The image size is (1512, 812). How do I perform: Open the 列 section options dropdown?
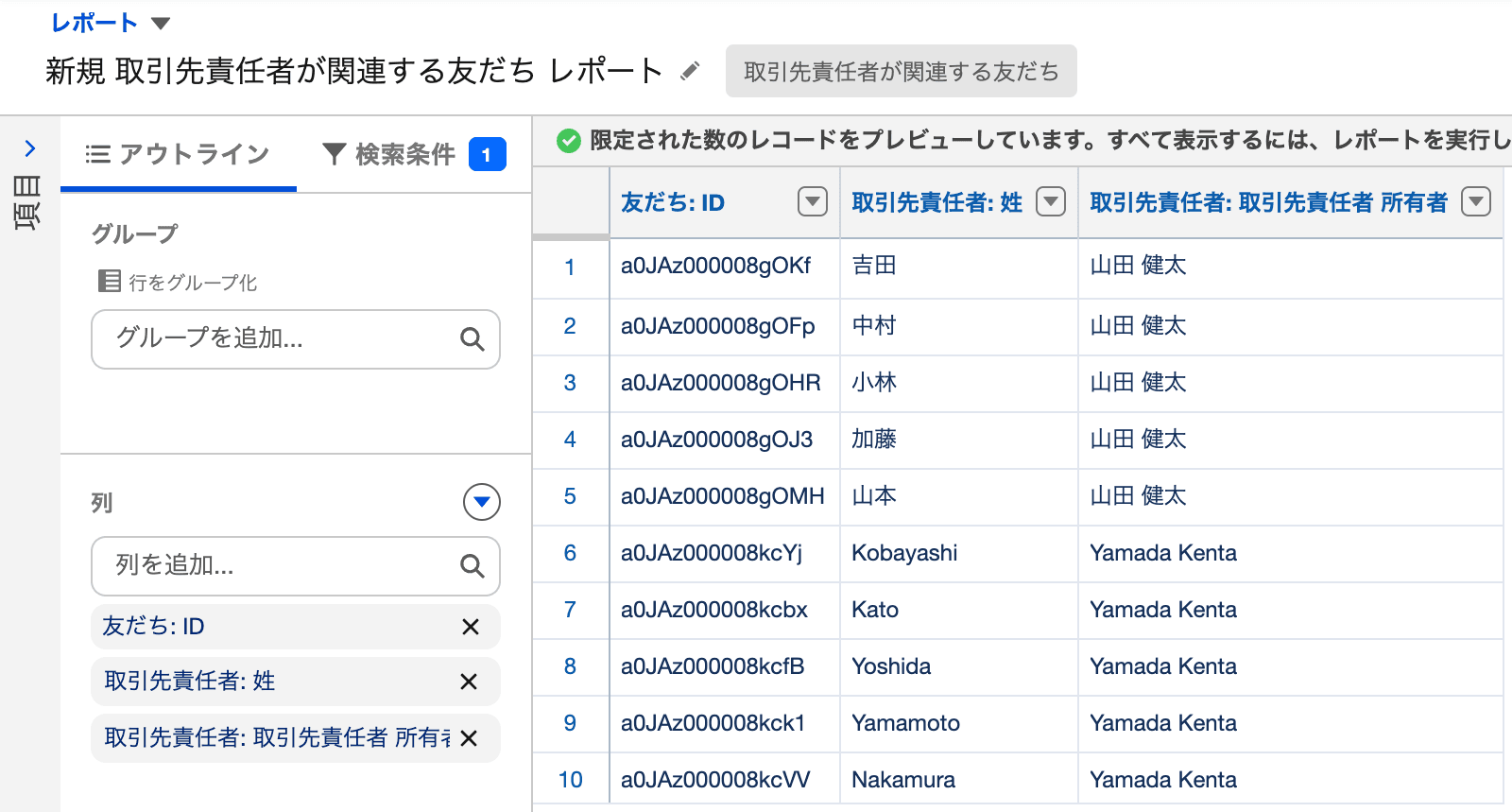pyautogui.click(x=482, y=502)
